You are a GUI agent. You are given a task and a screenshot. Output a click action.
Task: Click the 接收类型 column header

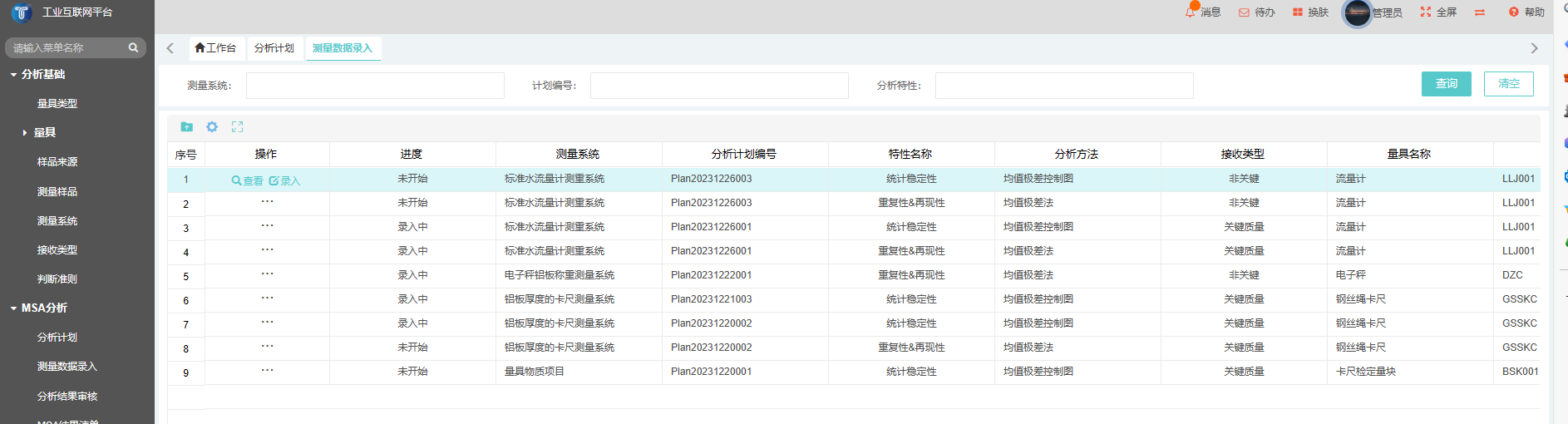[x=1243, y=154]
